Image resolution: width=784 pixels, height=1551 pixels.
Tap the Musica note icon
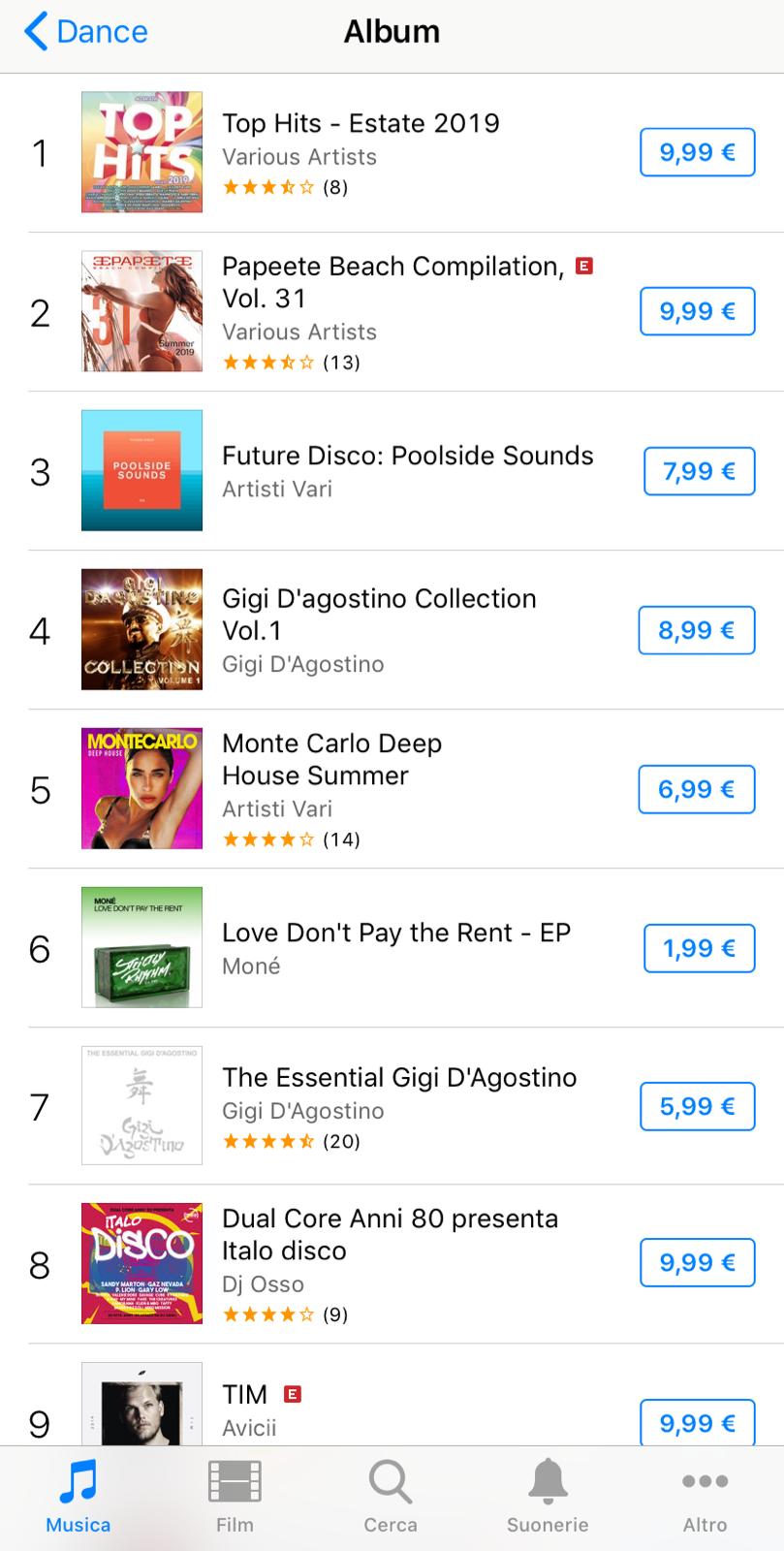[78, 1481]
